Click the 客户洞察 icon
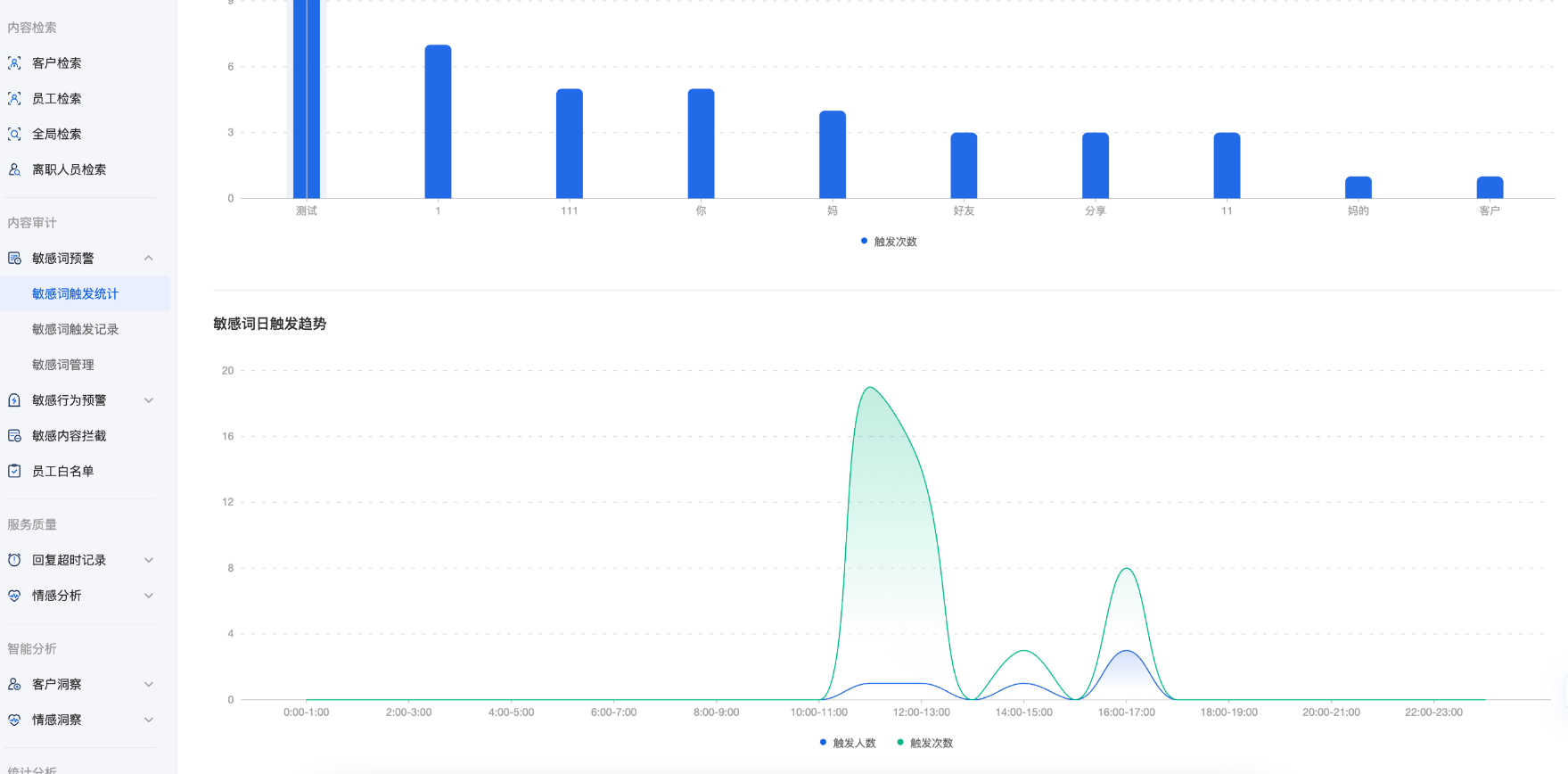Image resolution: width=1568 pixels, height=774 pixels. [x=14, y=684]
